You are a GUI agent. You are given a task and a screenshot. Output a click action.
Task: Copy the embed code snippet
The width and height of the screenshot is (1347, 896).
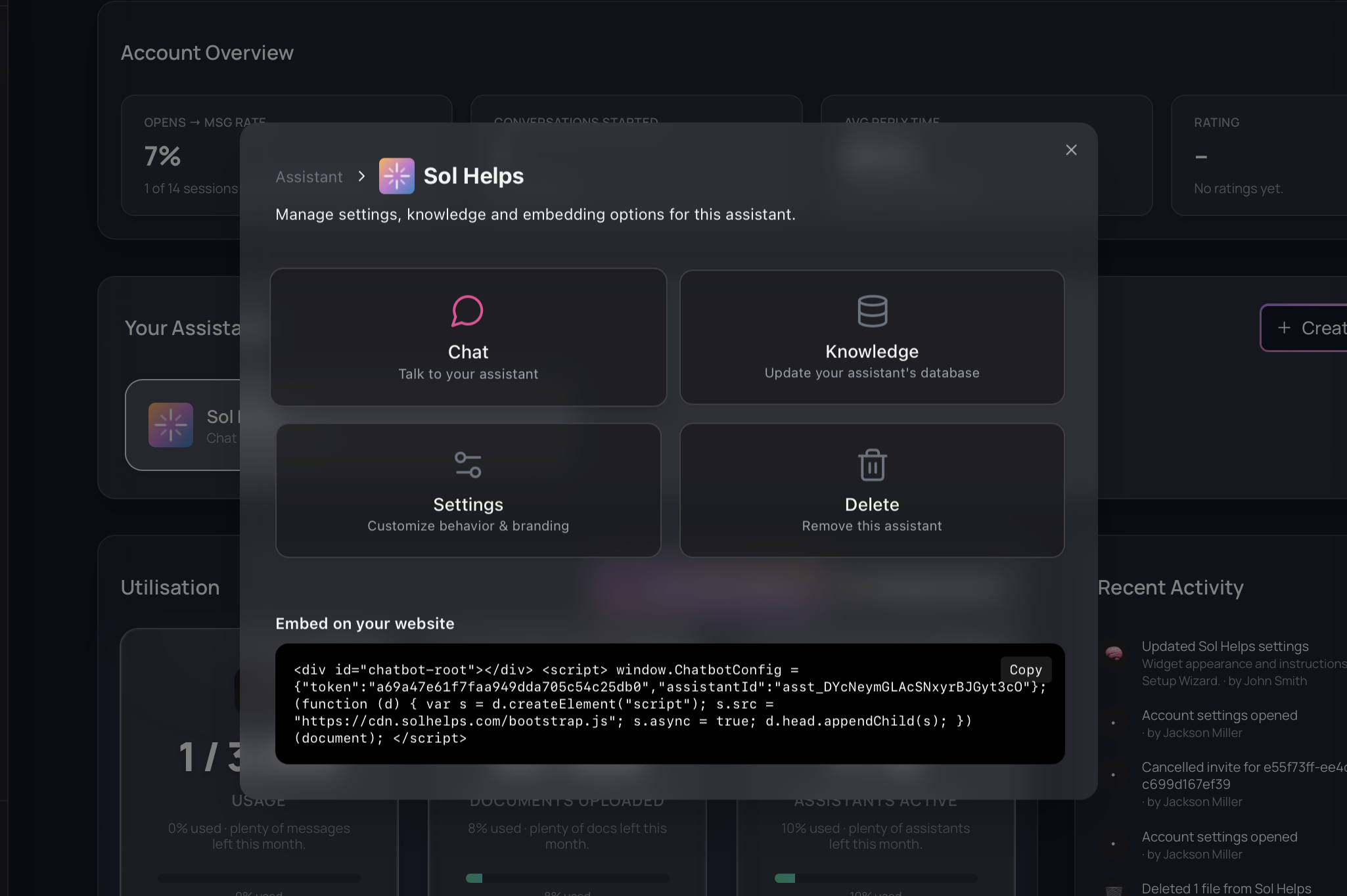coord(1025,669)
